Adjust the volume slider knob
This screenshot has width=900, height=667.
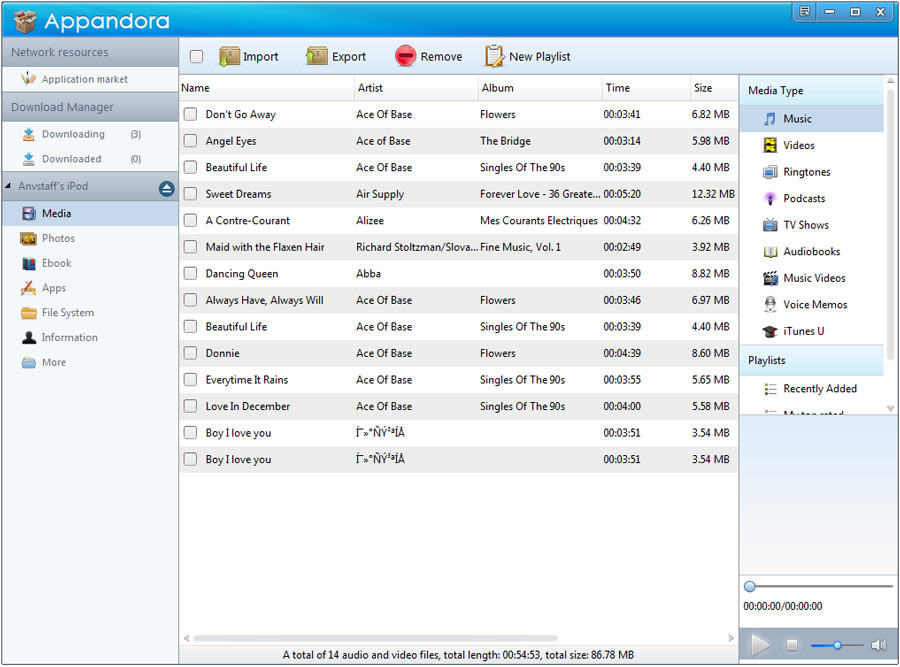[x=837, y=645]
